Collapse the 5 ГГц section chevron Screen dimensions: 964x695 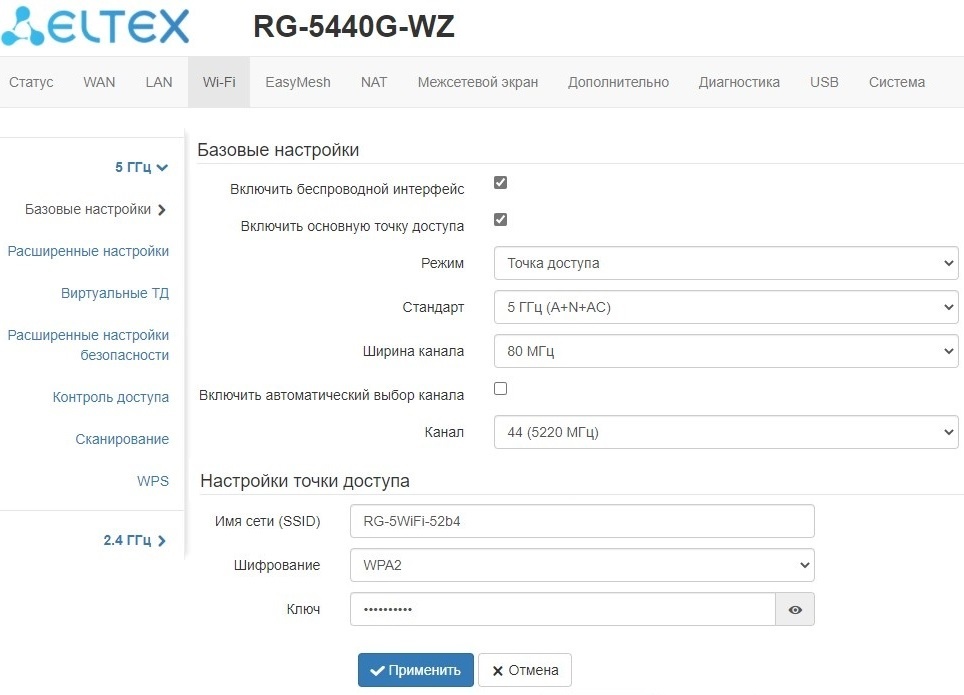162,168
